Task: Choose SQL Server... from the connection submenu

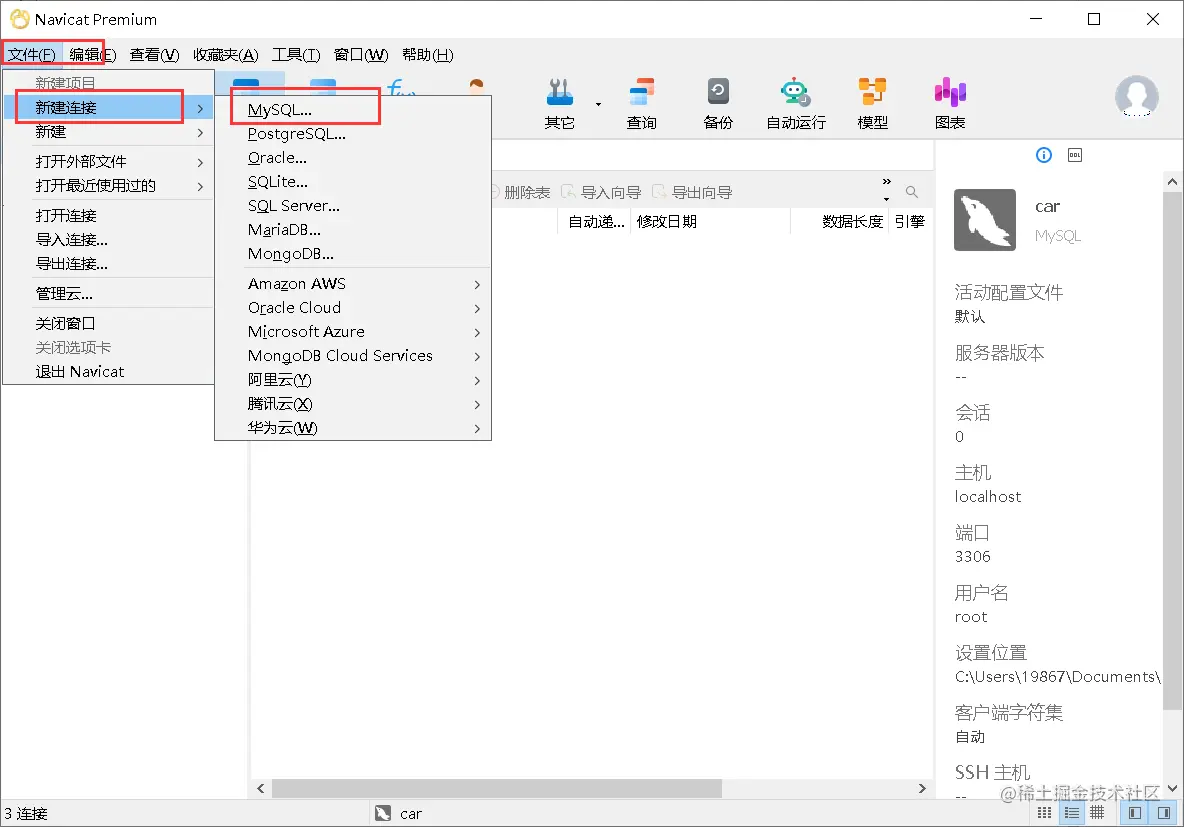Action: tap(353, 205)
